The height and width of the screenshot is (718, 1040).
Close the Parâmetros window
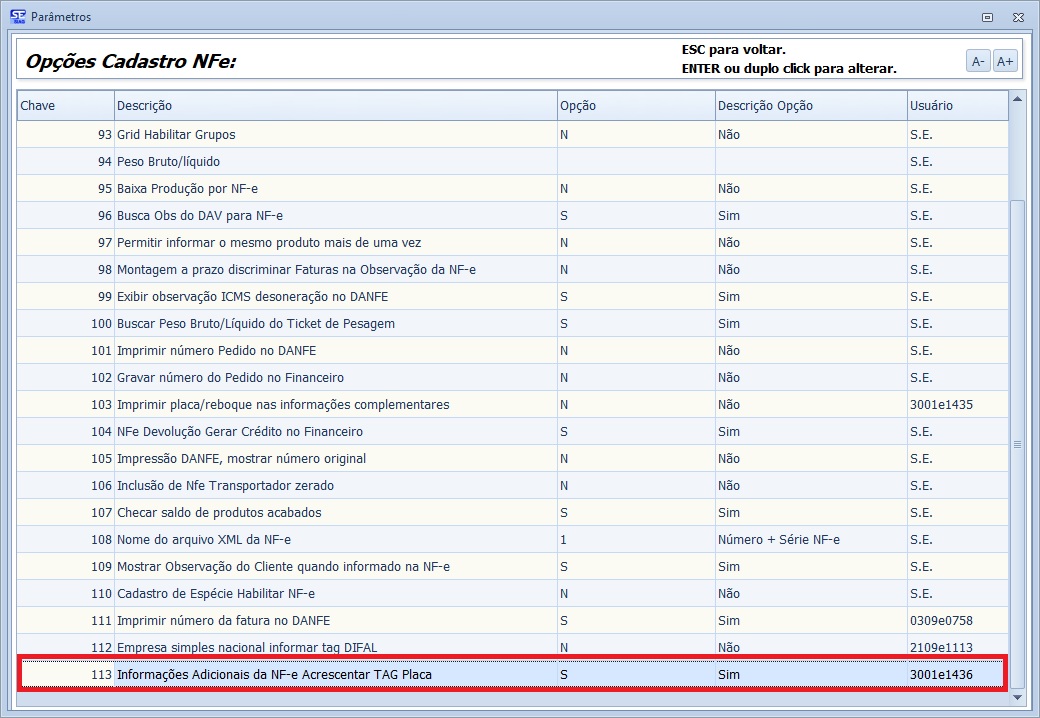[1017, 17]
